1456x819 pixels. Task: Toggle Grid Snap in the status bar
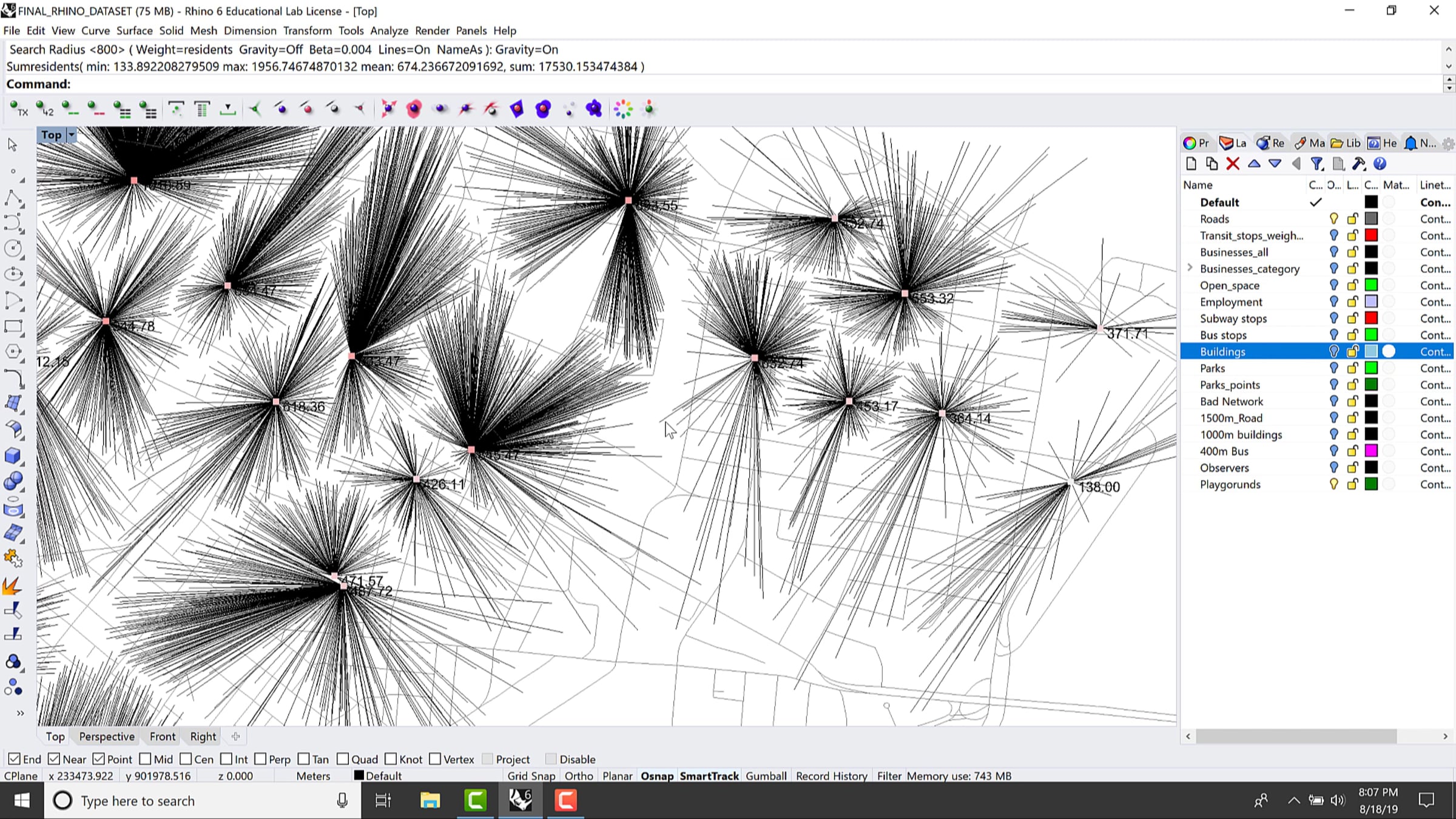click(531, 776)
